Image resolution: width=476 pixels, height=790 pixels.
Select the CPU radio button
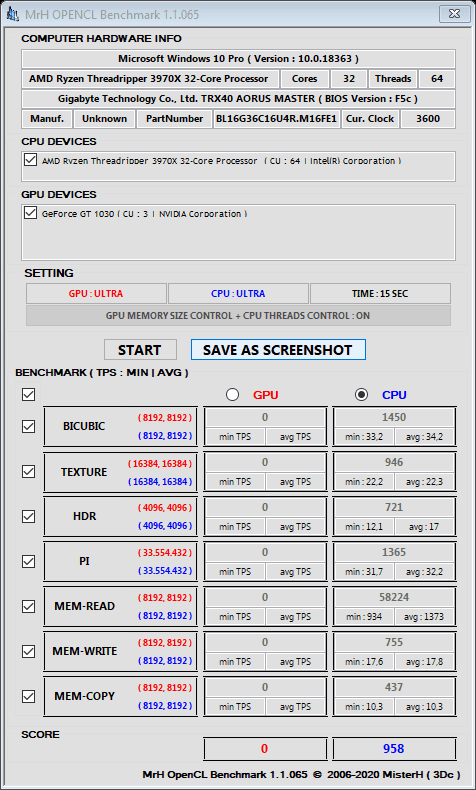click(x=361, y=394)
